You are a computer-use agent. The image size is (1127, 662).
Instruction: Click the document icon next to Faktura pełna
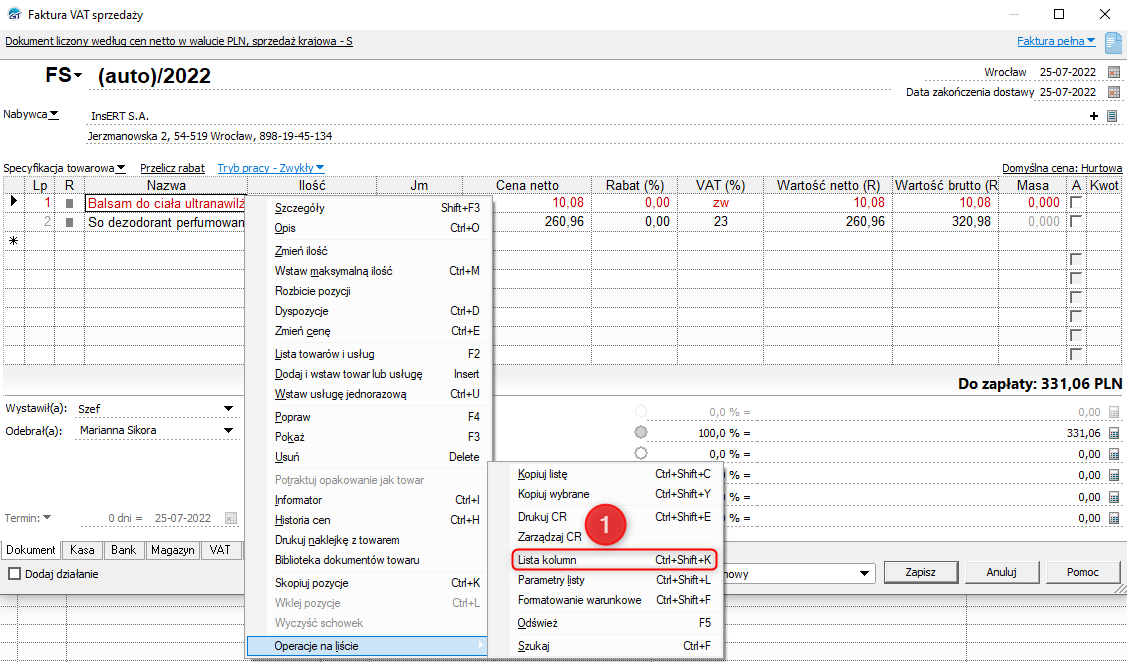[1113, 42]
